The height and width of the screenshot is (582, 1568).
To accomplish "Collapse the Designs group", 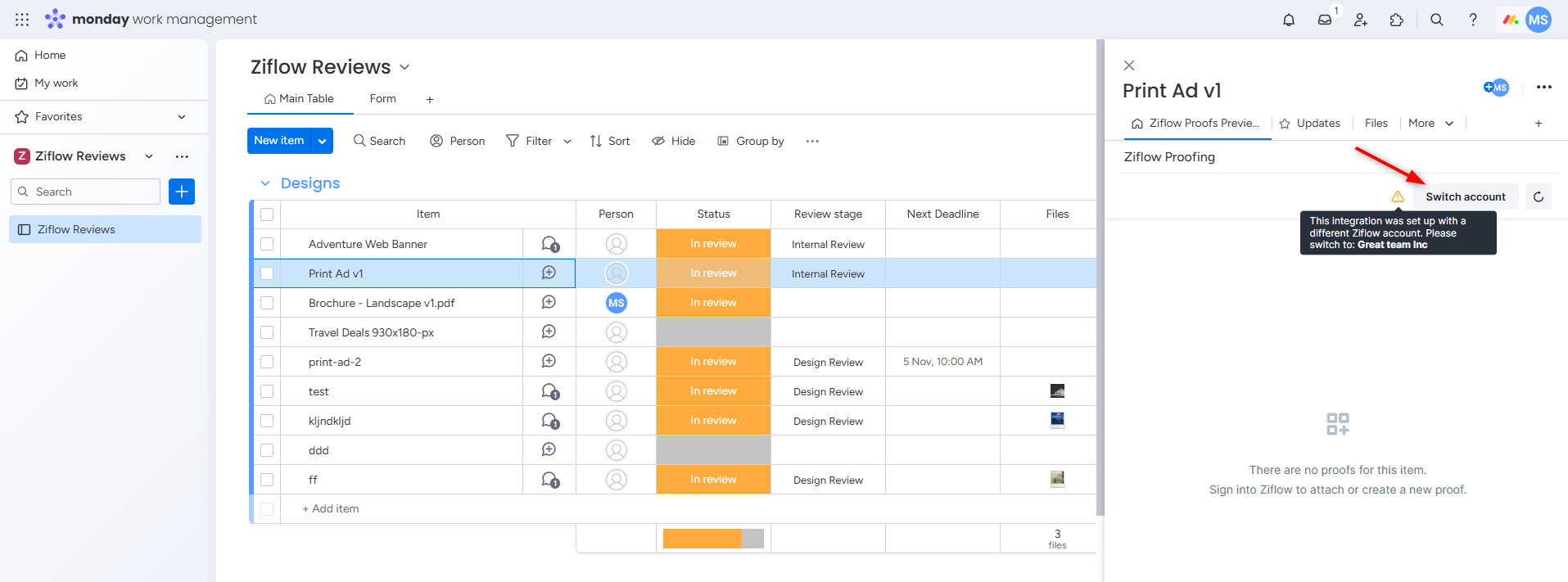I will tap(265, 183).
